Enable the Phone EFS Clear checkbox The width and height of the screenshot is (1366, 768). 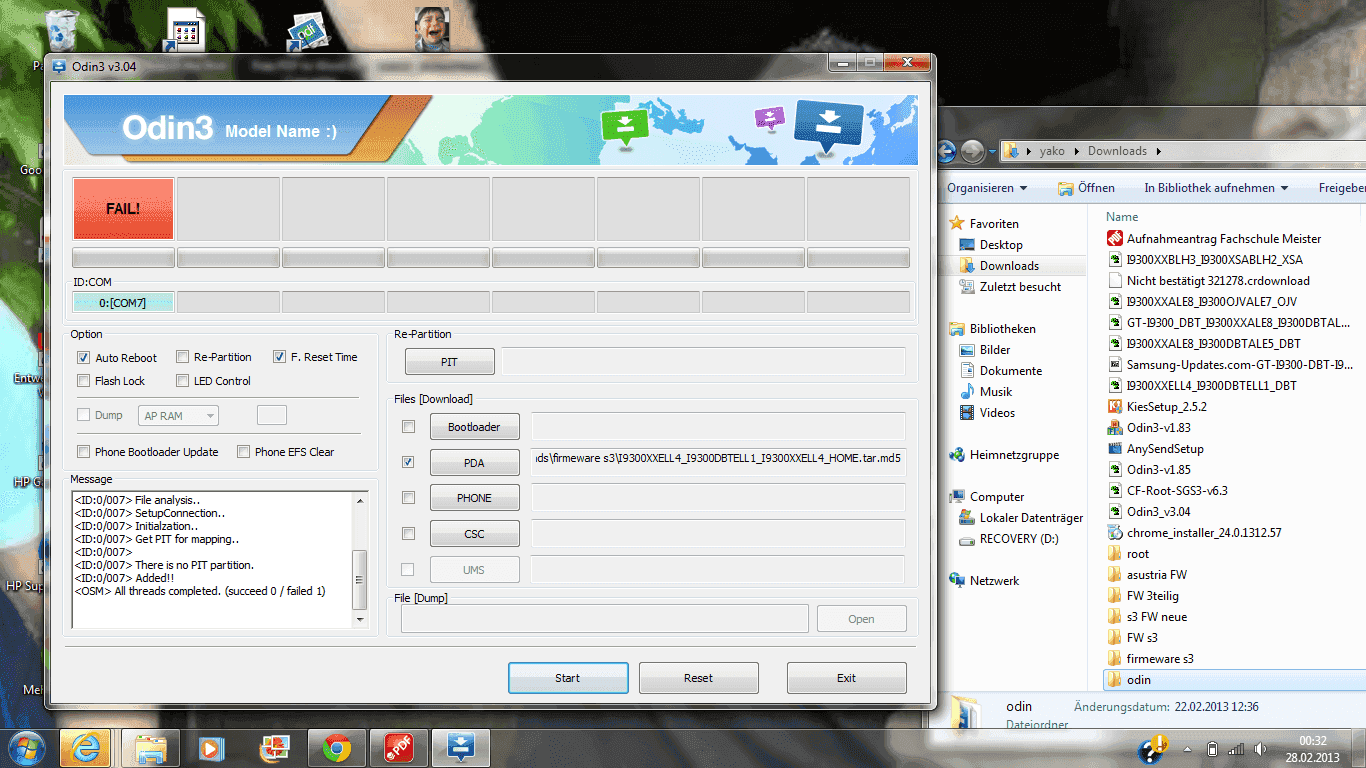244,452
